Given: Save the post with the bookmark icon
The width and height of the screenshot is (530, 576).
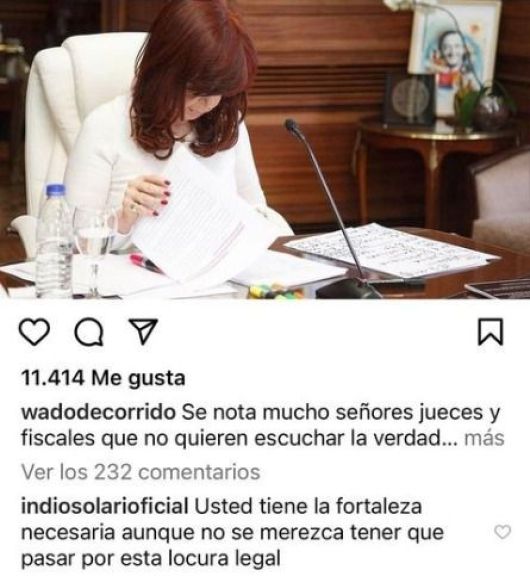Looking at the screenshot, I should point(490,332).
